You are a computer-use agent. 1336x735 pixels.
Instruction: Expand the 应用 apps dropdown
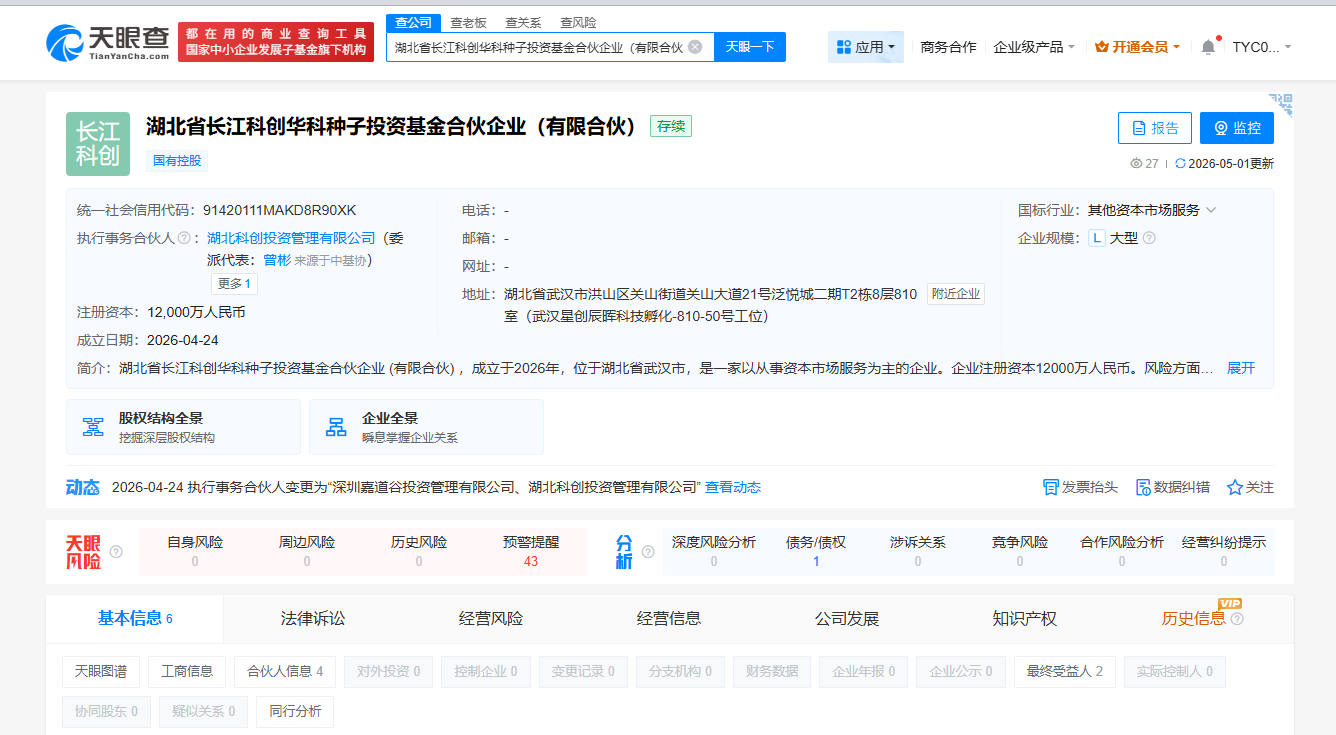866,47
